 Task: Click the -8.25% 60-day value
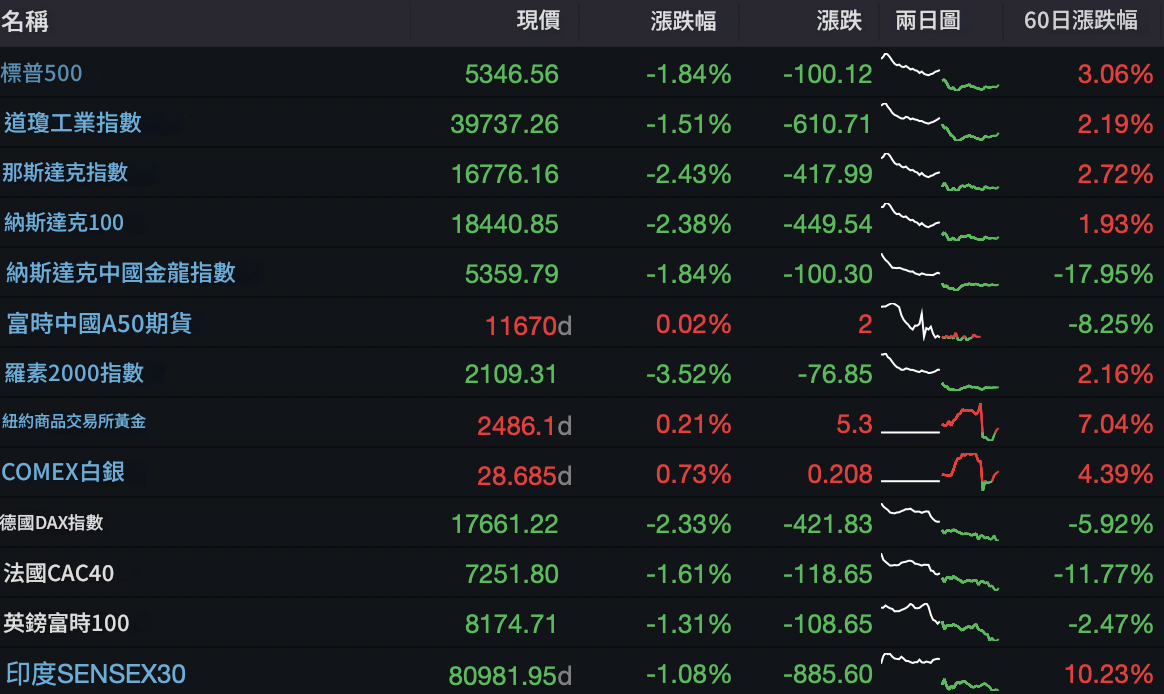click(1111, 324)
